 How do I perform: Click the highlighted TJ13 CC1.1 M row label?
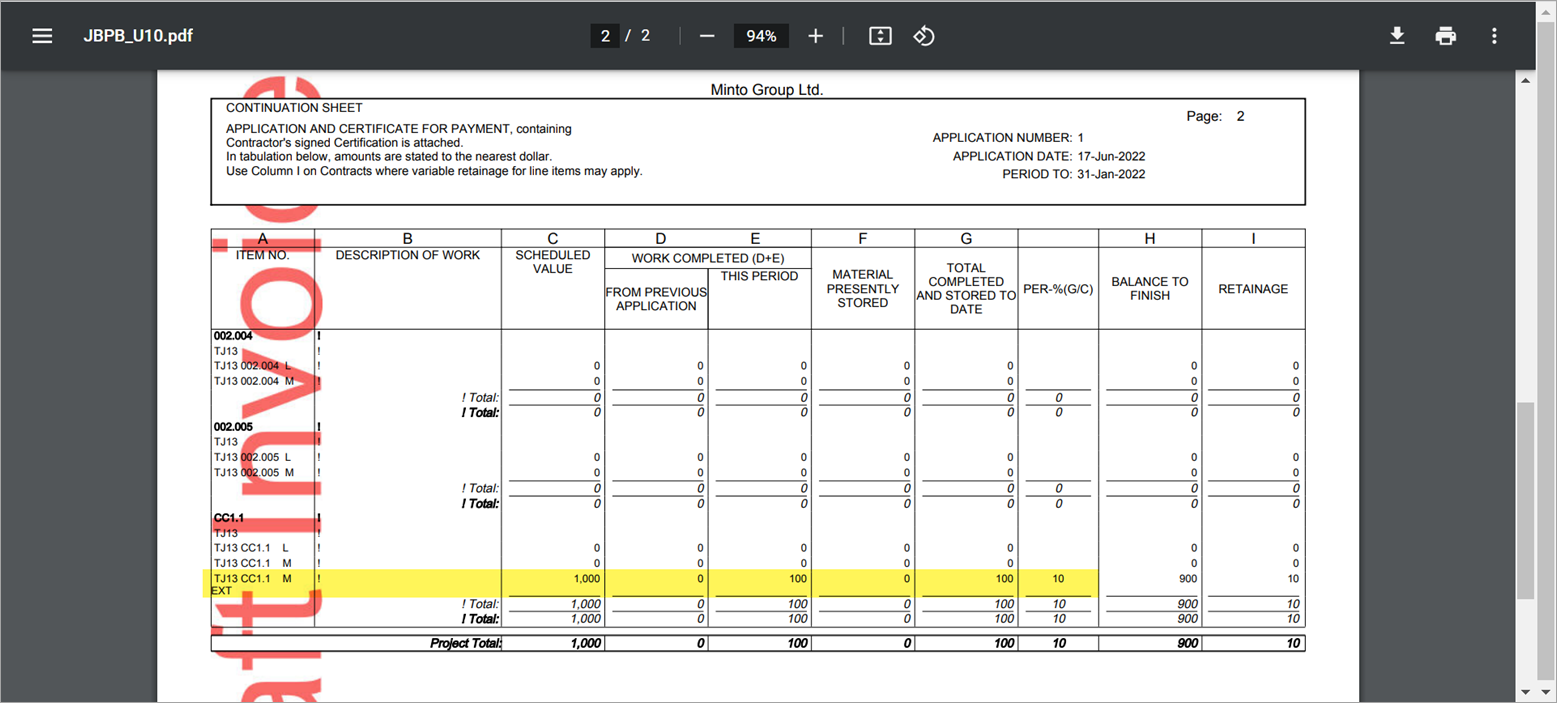click(253, 578)
